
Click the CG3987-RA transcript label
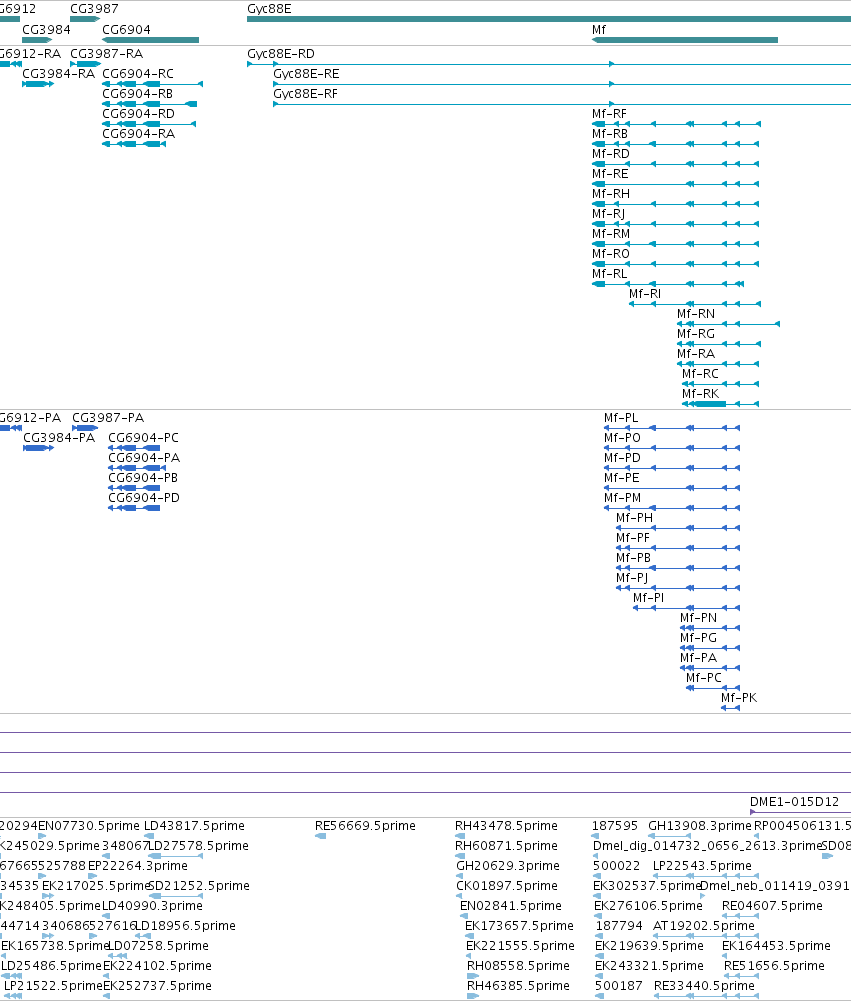click(107, 54)
